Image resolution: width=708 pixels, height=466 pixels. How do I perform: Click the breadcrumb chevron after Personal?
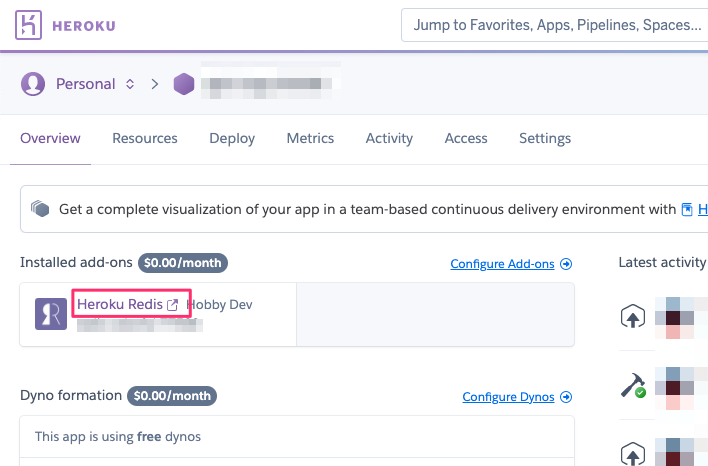point(154,84)
